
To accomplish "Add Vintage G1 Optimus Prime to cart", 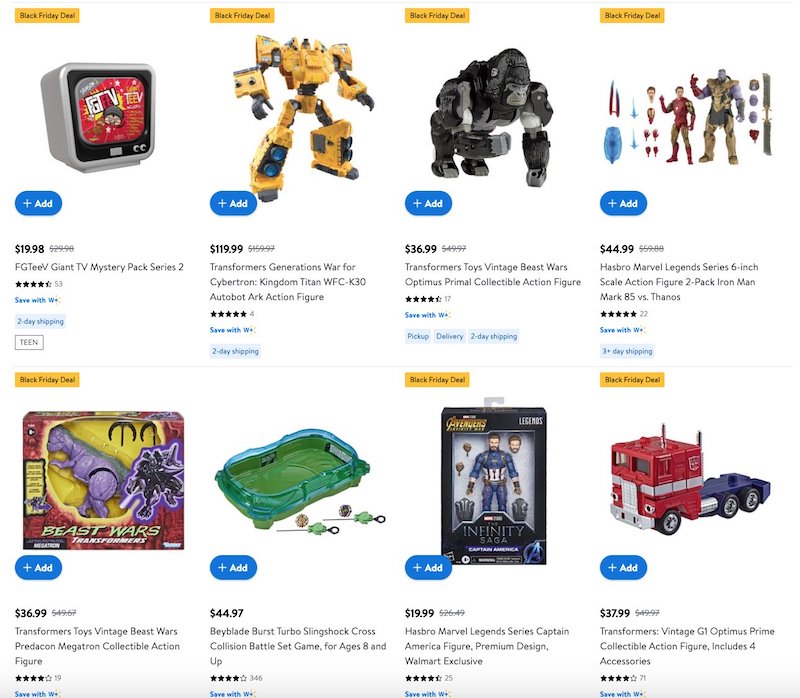I will (623, 567).
